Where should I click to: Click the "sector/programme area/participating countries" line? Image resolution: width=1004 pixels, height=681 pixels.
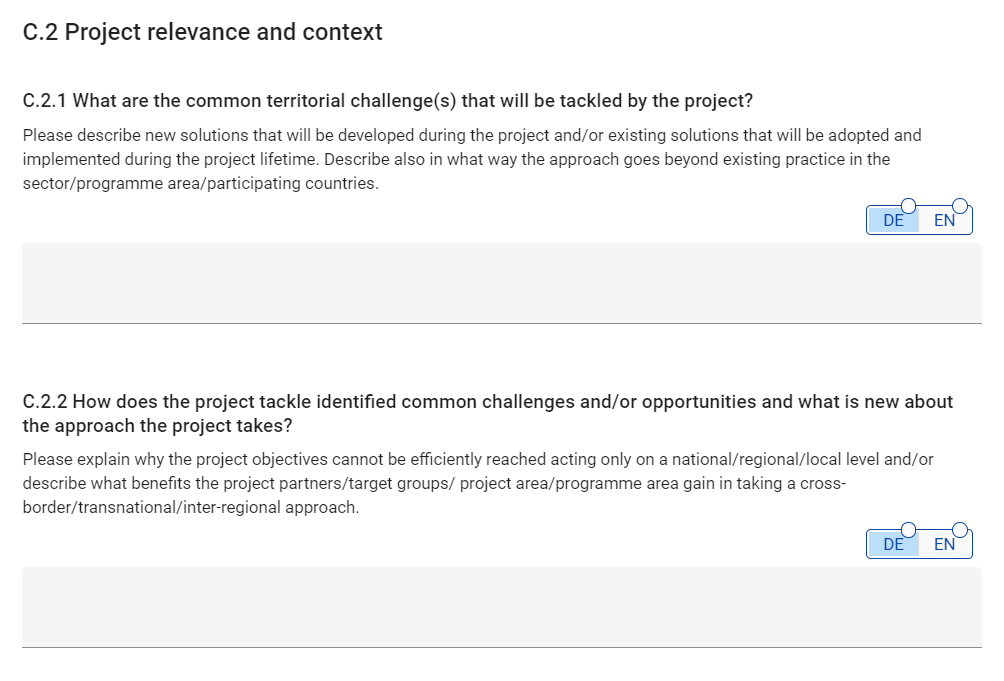point(200,184)
